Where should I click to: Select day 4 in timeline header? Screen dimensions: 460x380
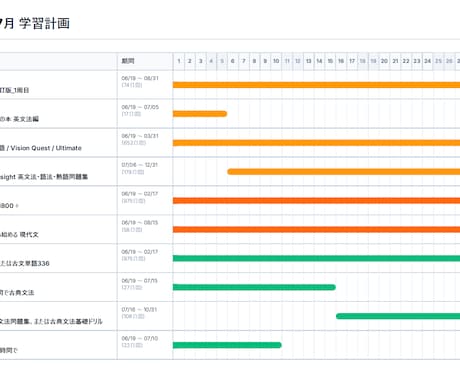[x=211, y=61]
